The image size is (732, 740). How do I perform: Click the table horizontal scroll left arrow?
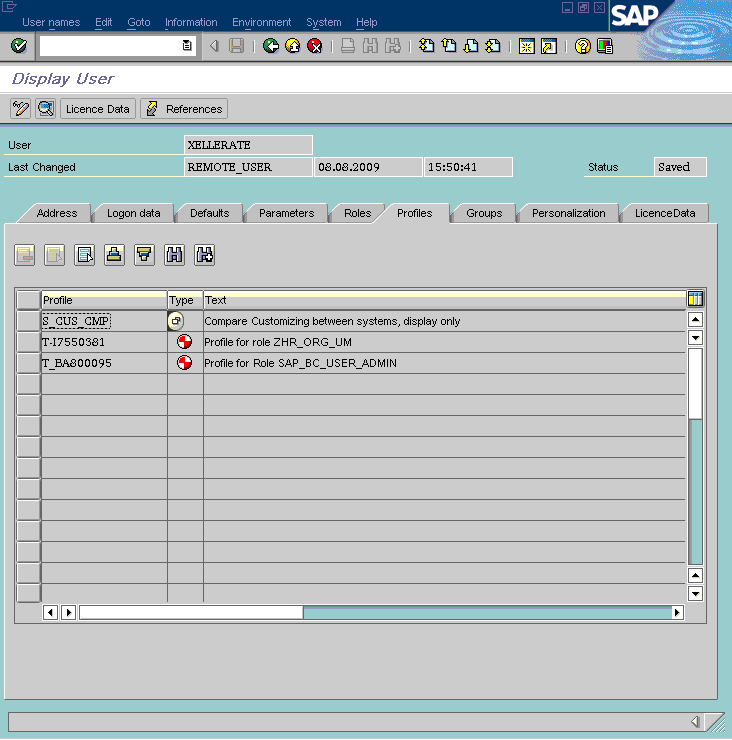coord(50,613)
